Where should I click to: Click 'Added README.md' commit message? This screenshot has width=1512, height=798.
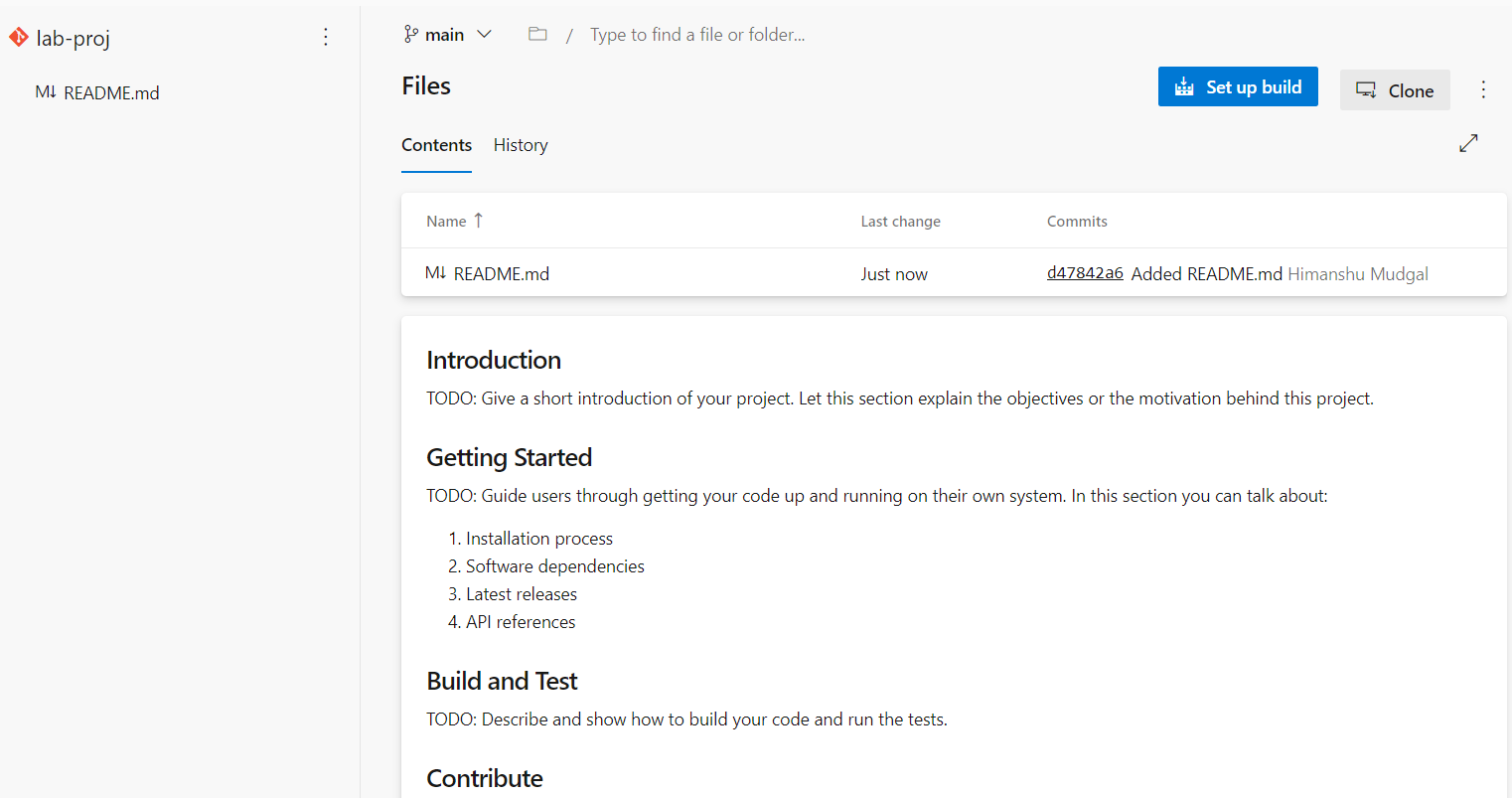1207,274
